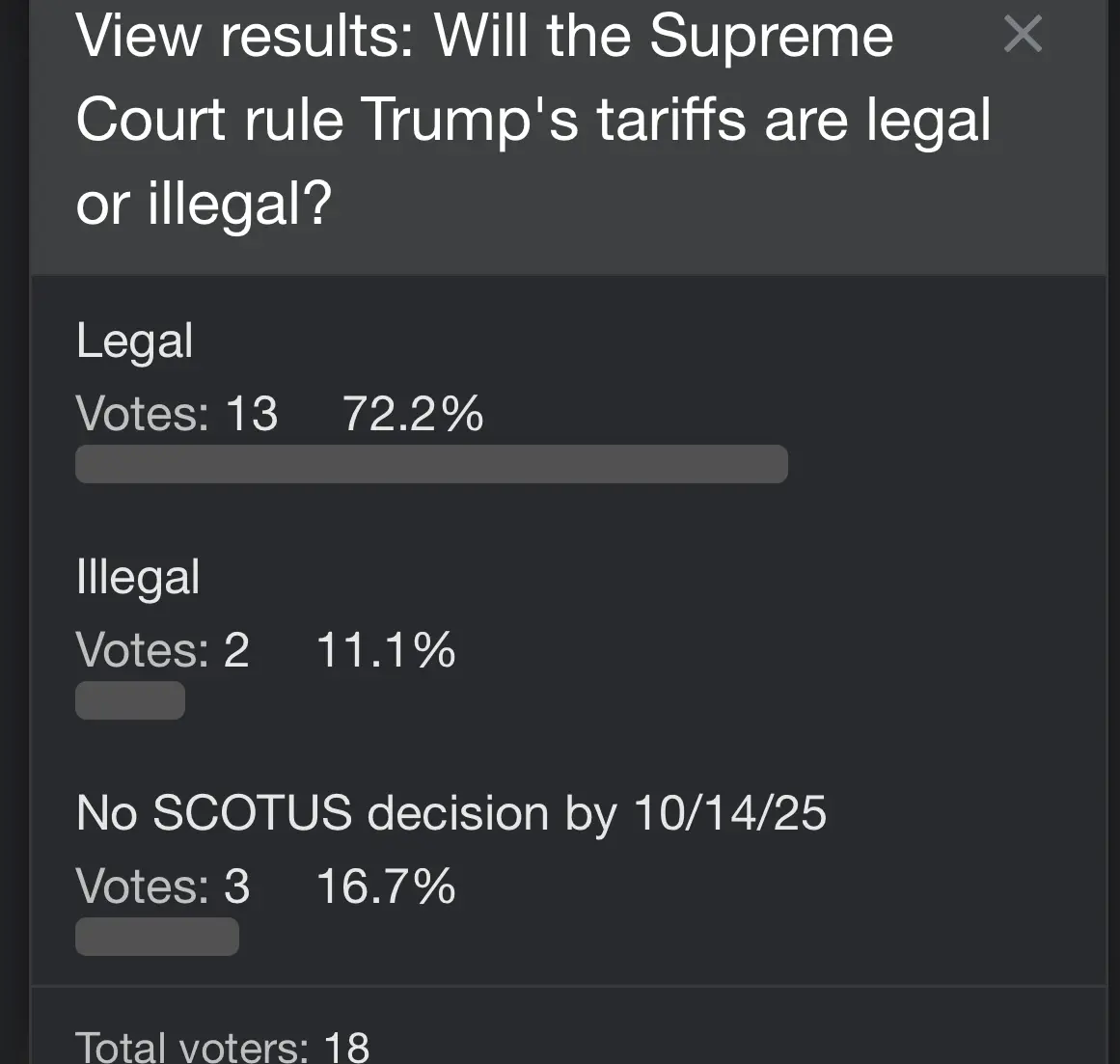1120x1064 pixels.
Task: Click the Legal option result bar
Action: (x=431, y=464)
